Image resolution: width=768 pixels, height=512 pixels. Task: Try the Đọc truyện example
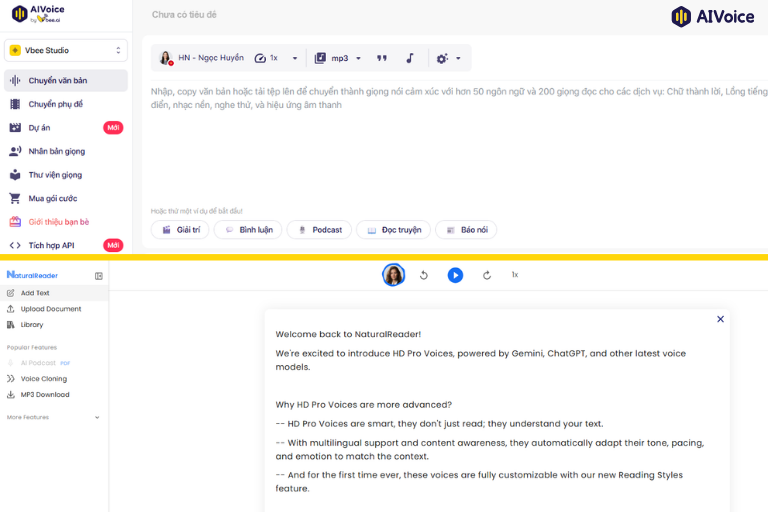click(393, 230)
